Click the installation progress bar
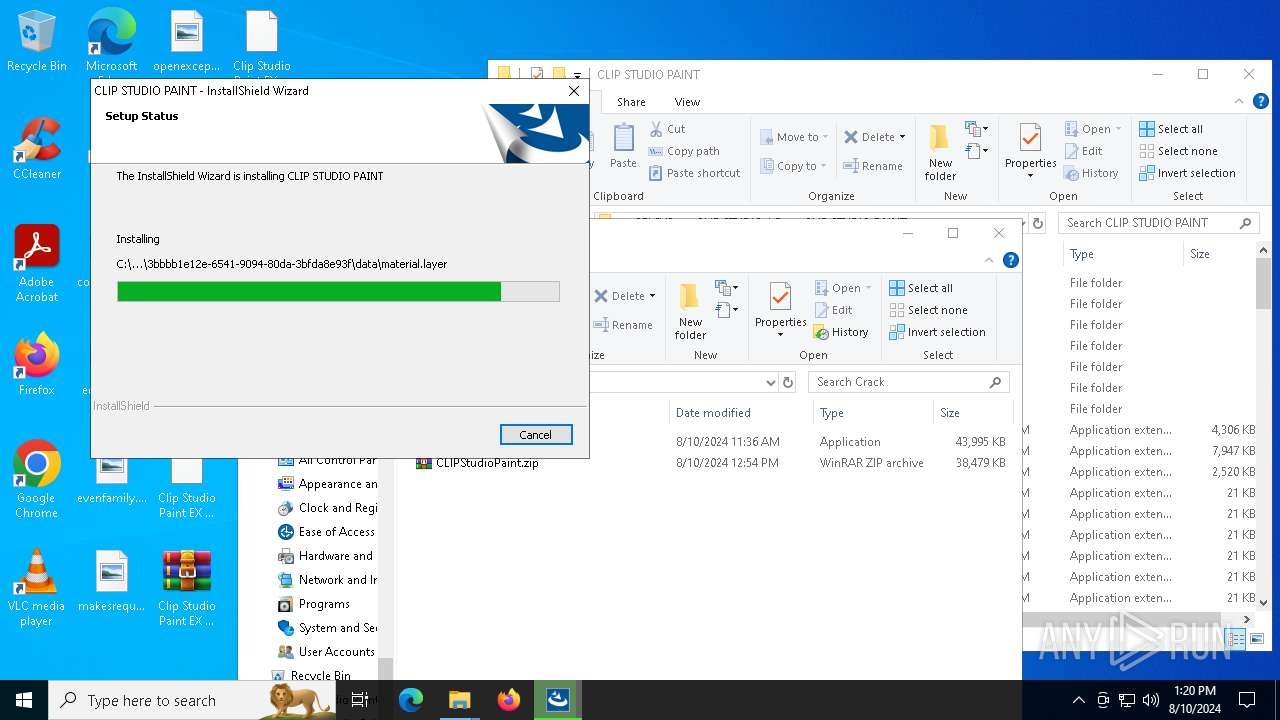The width and height of the screenshot is (1280, 720). 338,291
